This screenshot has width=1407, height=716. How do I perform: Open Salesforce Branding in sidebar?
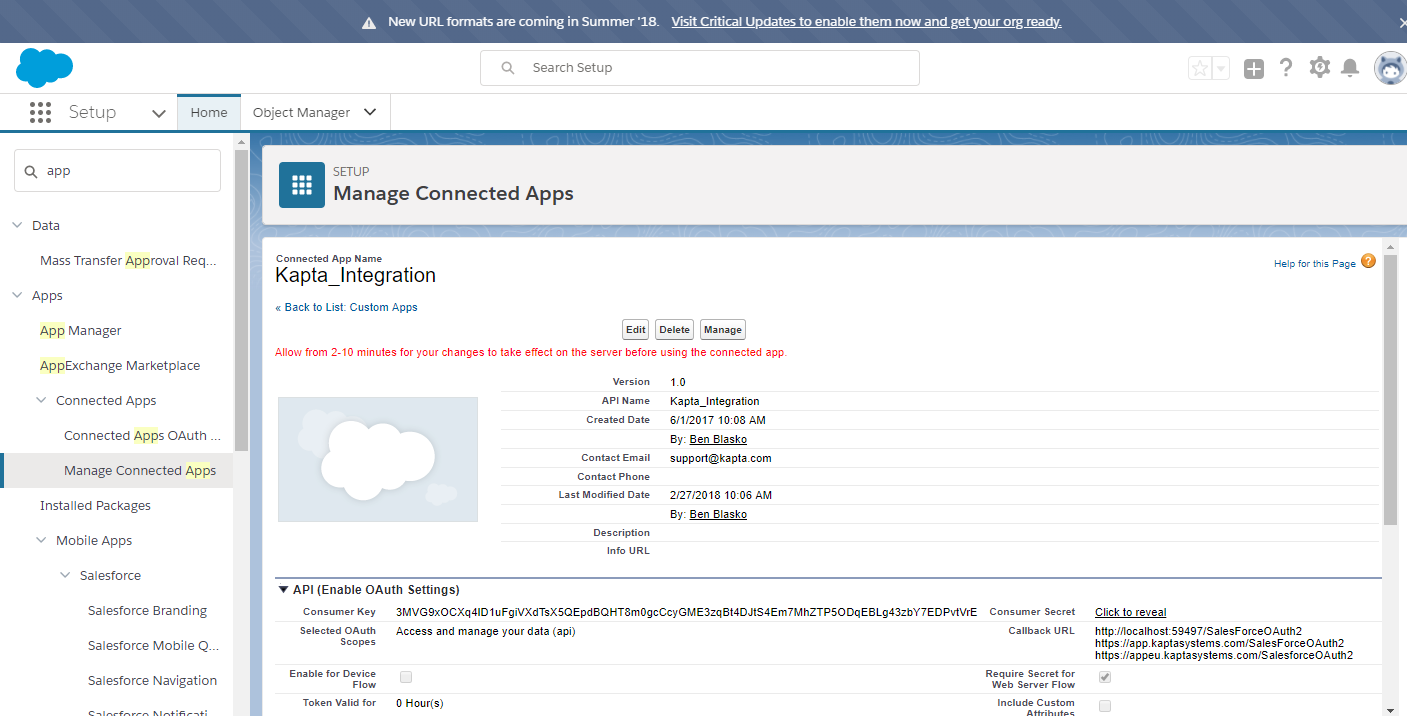(x=147, y=610)
